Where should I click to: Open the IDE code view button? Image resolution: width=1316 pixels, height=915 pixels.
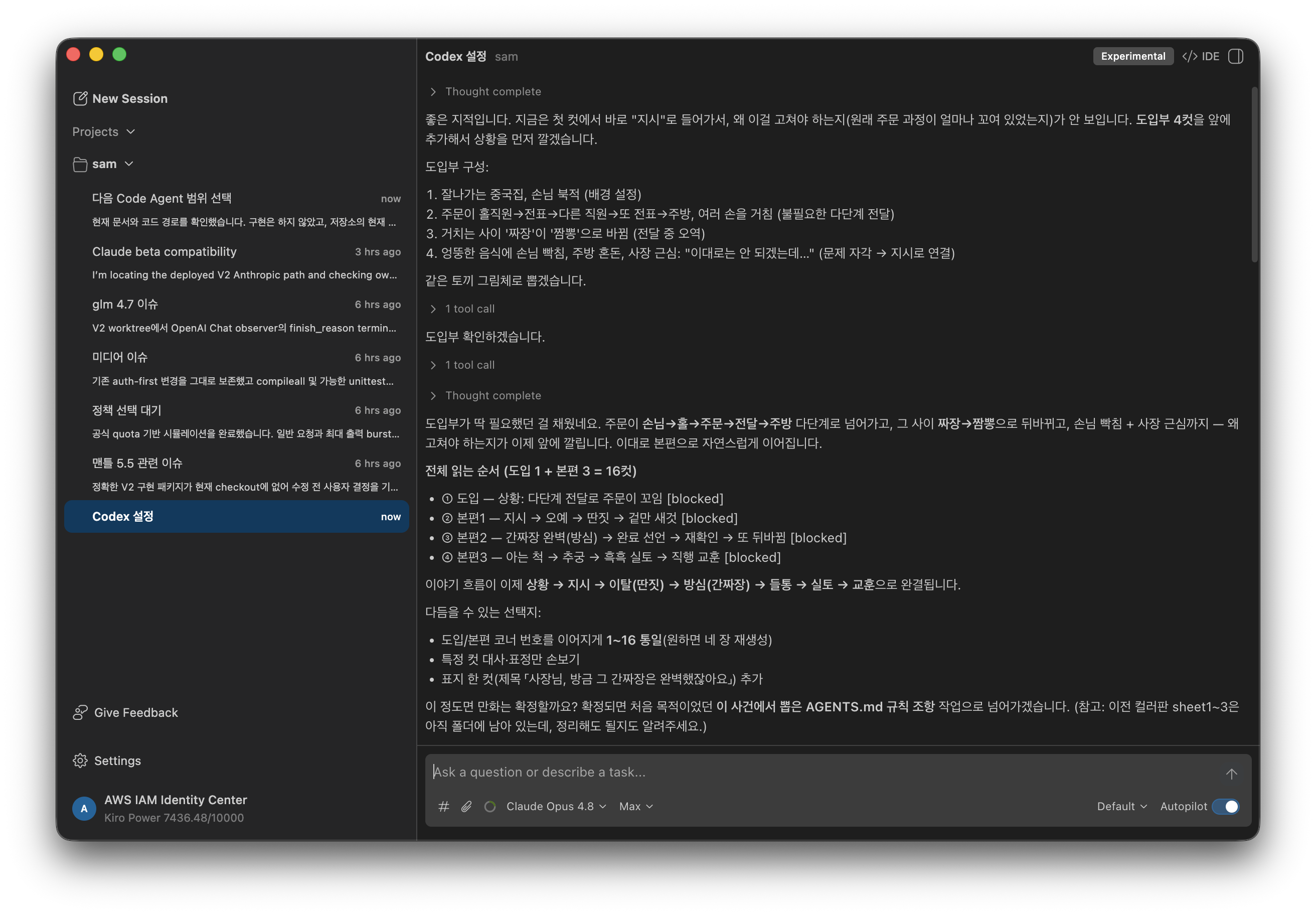coord(1201,56)
